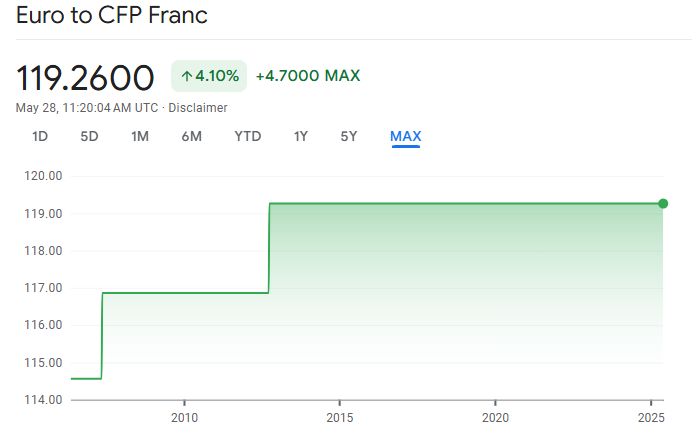The height and width of the screenshot is (429, 692).
Task: Select the MAX range tab
Action: (405, 136)
